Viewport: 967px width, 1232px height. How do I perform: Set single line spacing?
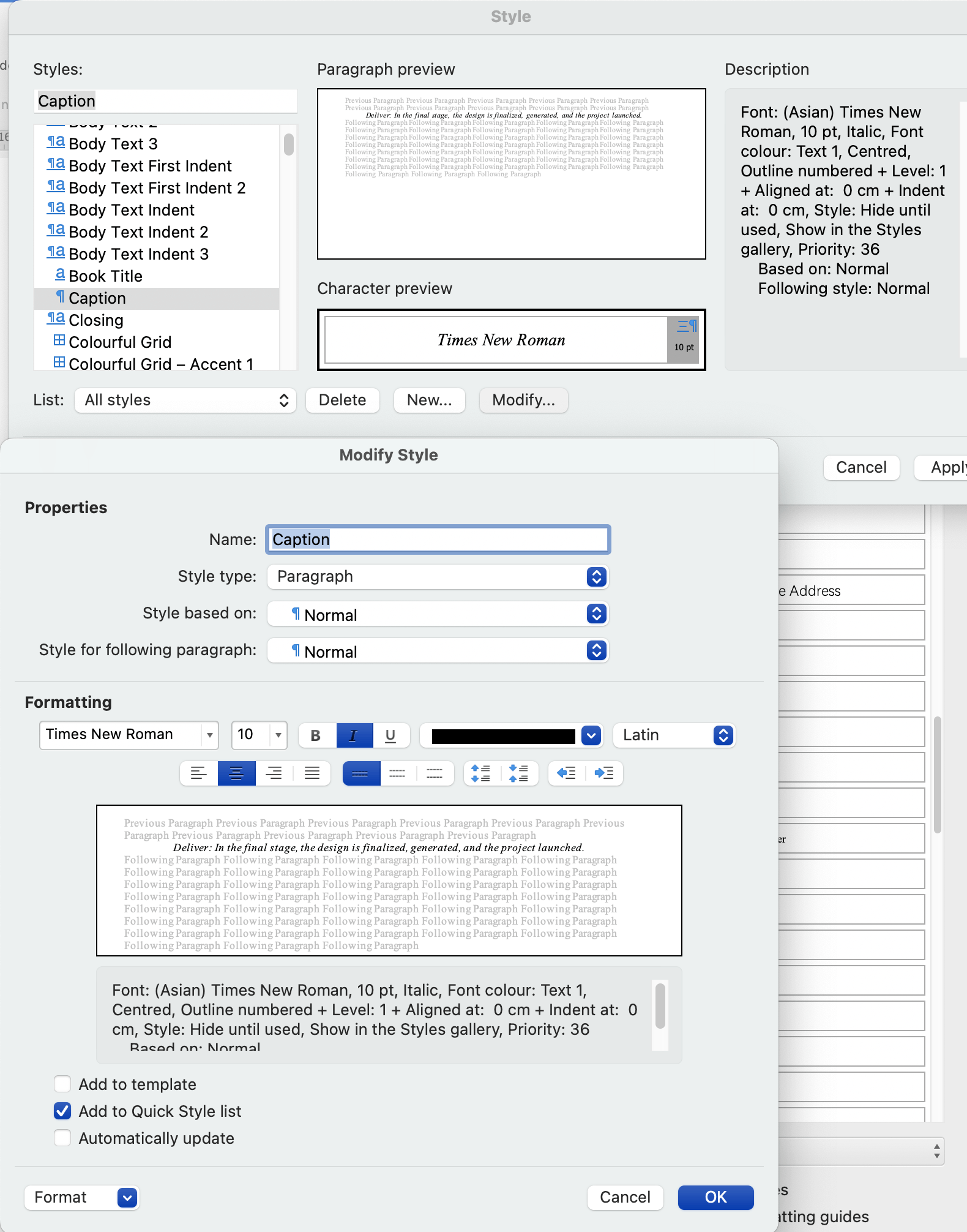(x=361, y=773)
